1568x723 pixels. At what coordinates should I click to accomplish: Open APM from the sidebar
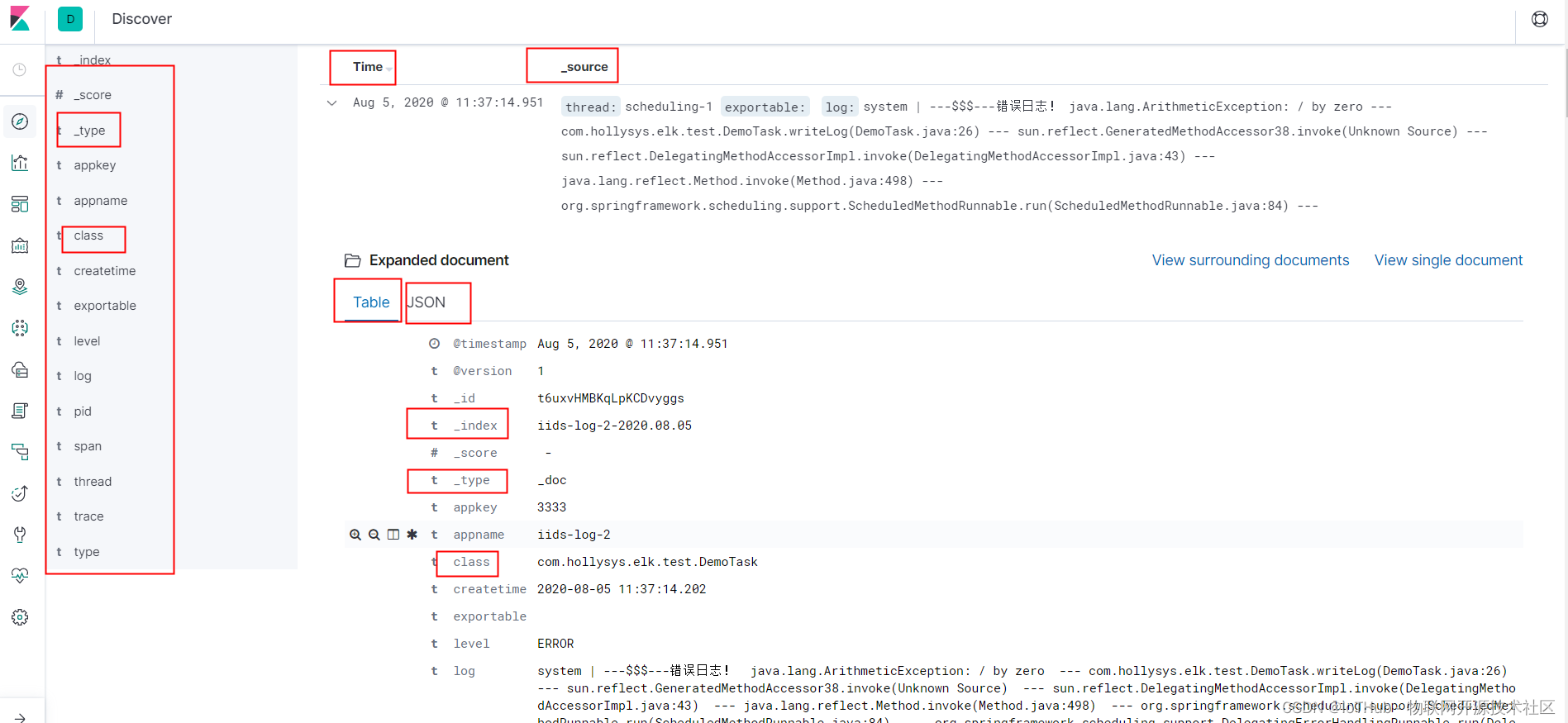20,452
